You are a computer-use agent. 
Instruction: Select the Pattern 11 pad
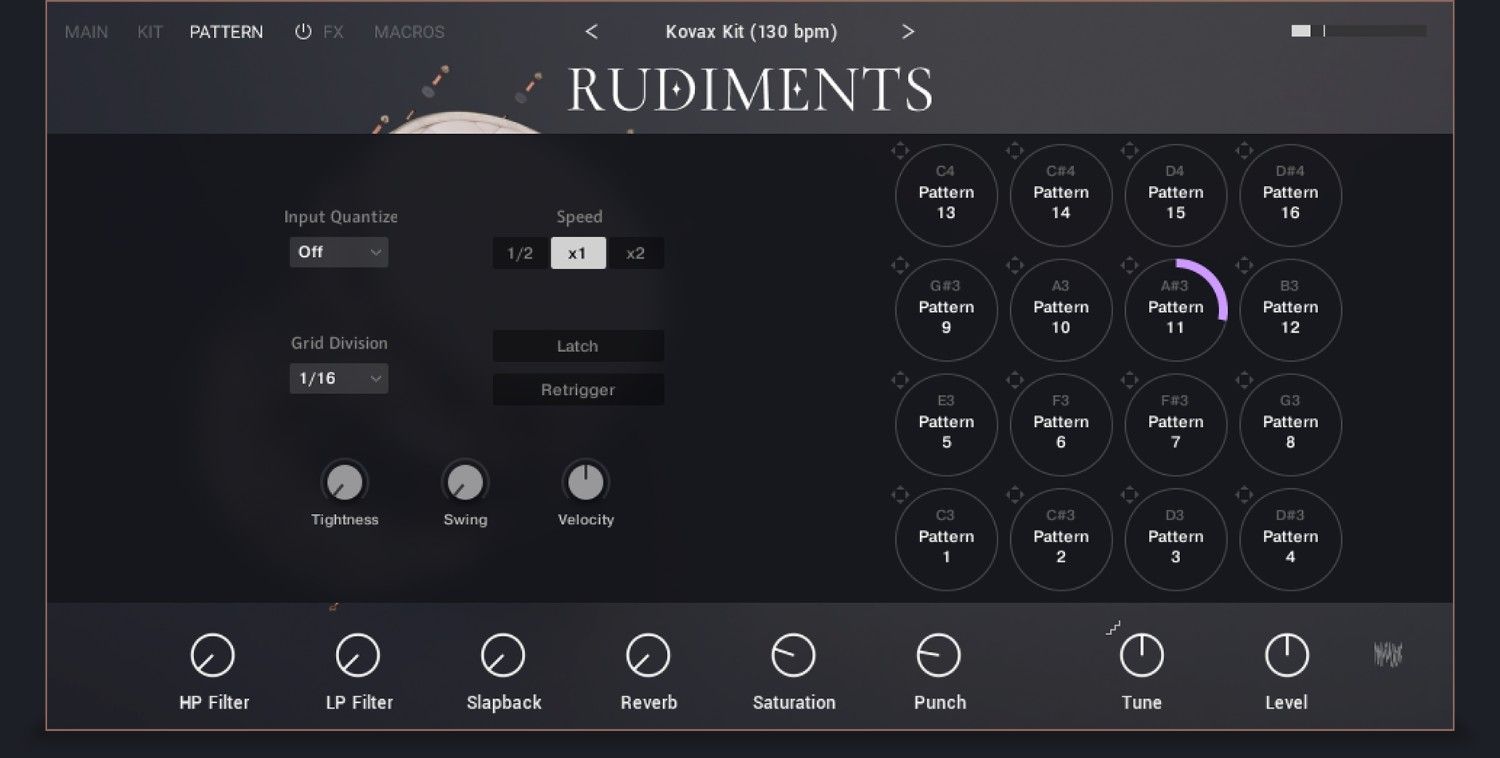click(1176, 310)
